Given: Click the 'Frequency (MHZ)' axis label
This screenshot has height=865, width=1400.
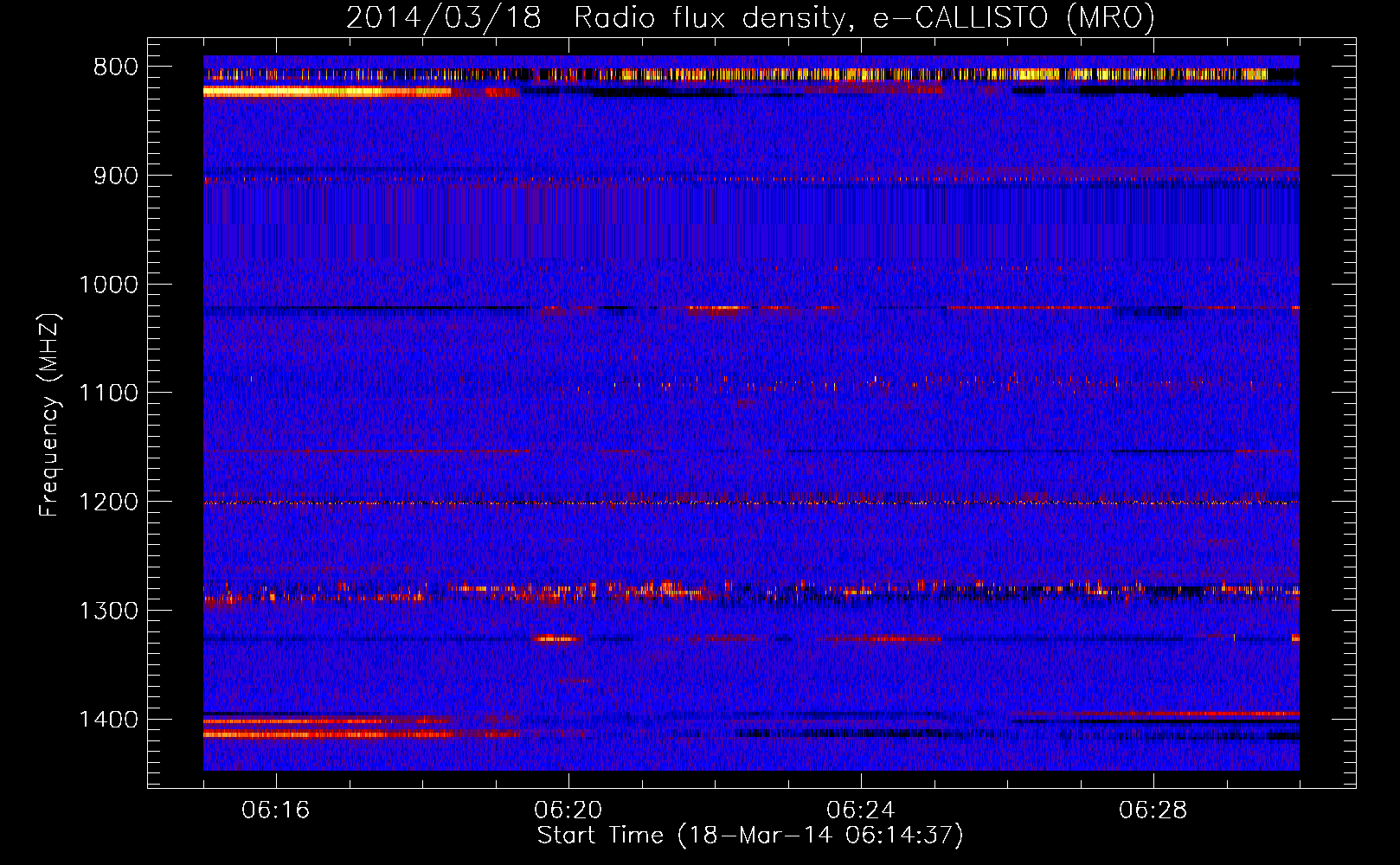Looking at the screenshot, I should point(49,415).
